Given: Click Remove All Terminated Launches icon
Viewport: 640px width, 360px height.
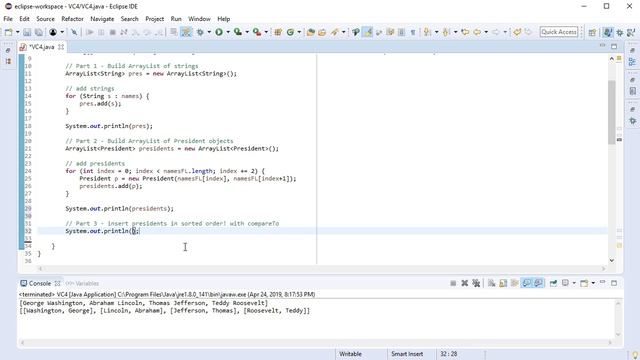Looking at the screenshot, I should 476,283.
